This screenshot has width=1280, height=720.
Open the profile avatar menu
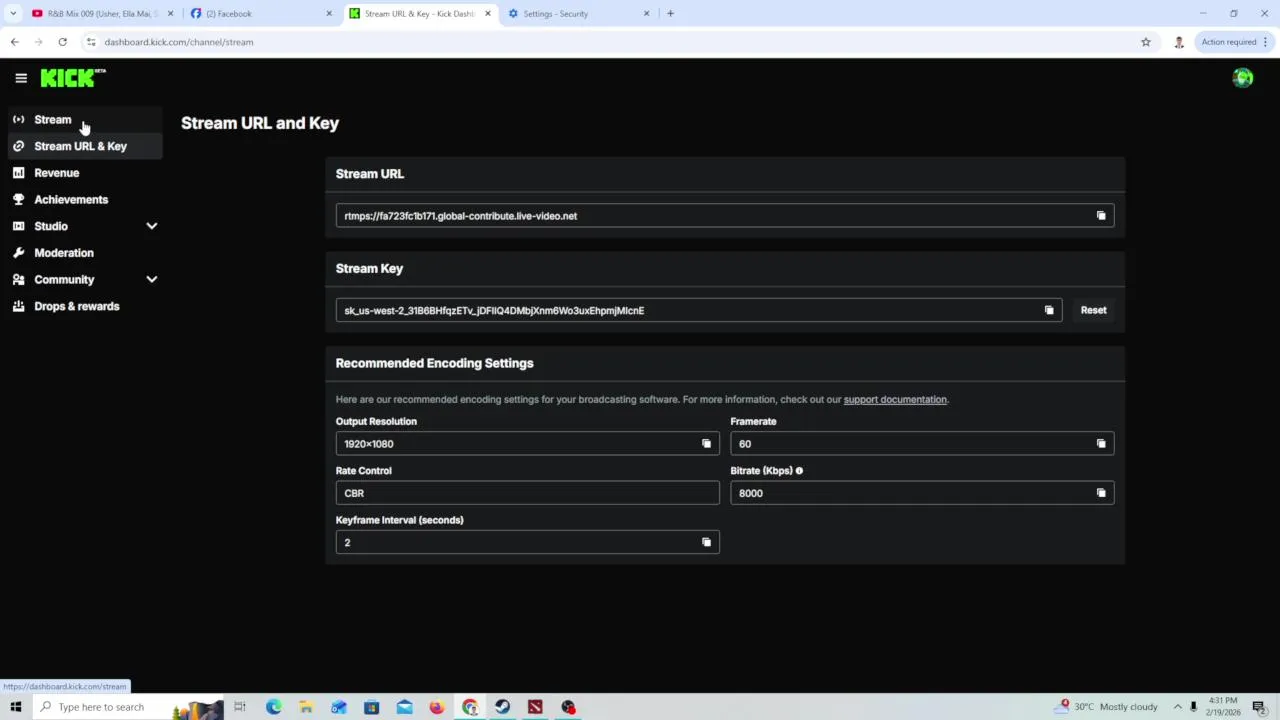click(x=1243, y=78)
